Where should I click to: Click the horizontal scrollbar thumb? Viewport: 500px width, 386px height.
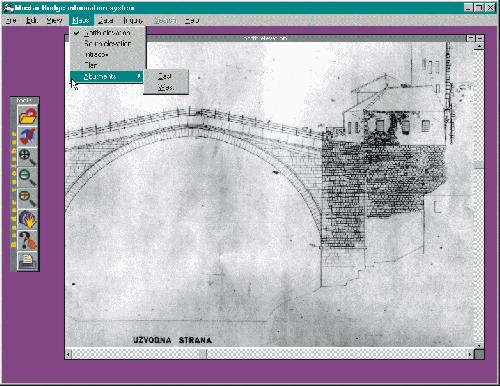[x=203, y=354]
